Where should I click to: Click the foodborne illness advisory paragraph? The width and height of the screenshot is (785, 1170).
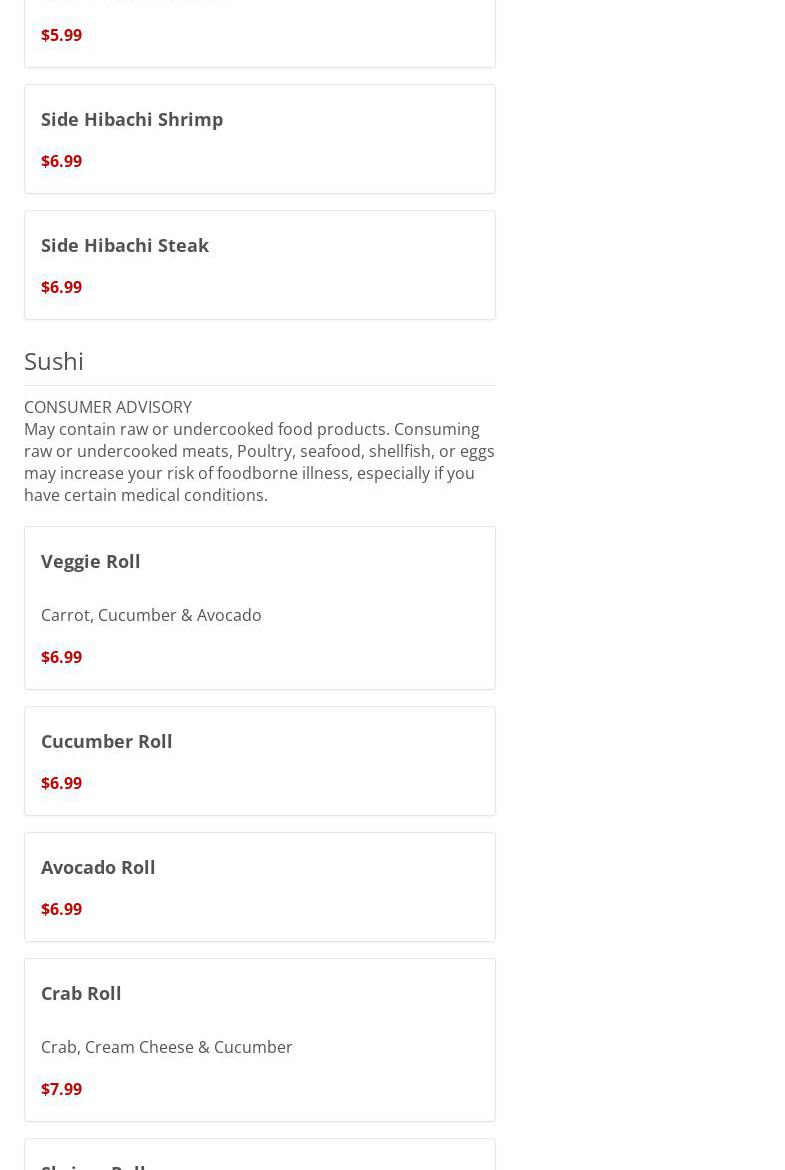[x=259, y=462]
